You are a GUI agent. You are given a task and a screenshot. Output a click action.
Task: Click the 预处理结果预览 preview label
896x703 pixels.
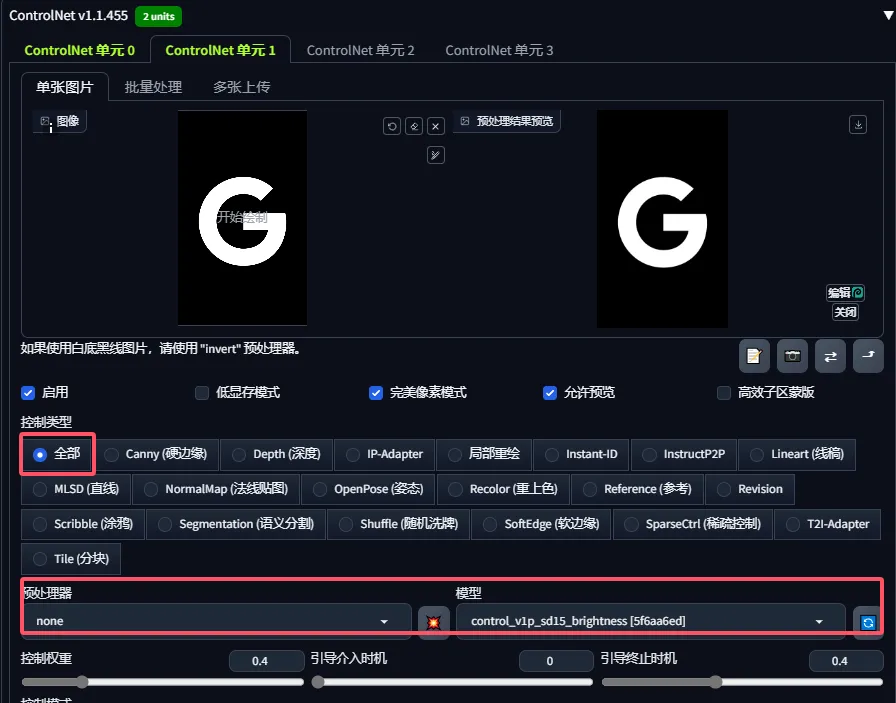507,121
